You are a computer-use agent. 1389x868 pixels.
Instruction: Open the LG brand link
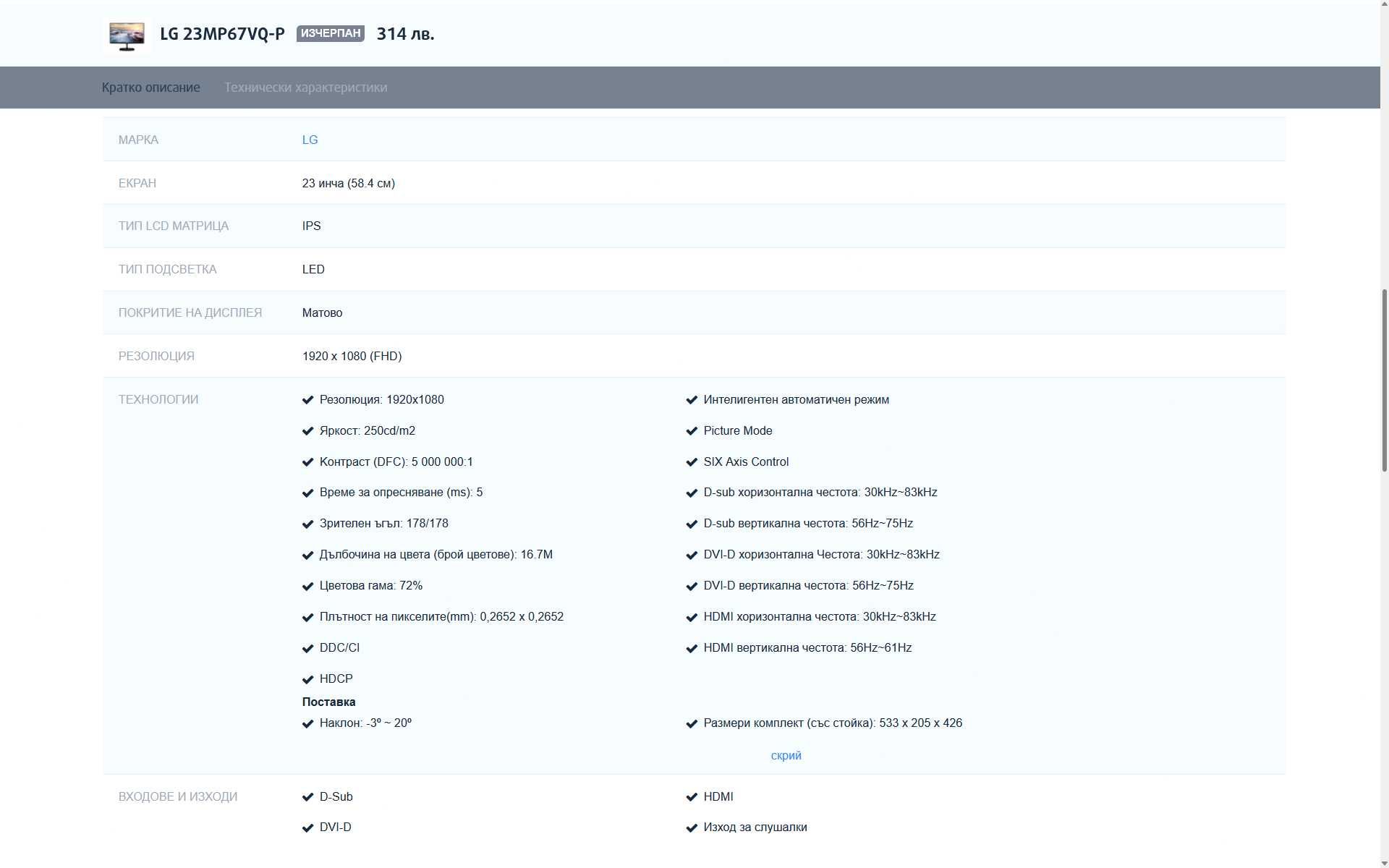click(310, 140)
